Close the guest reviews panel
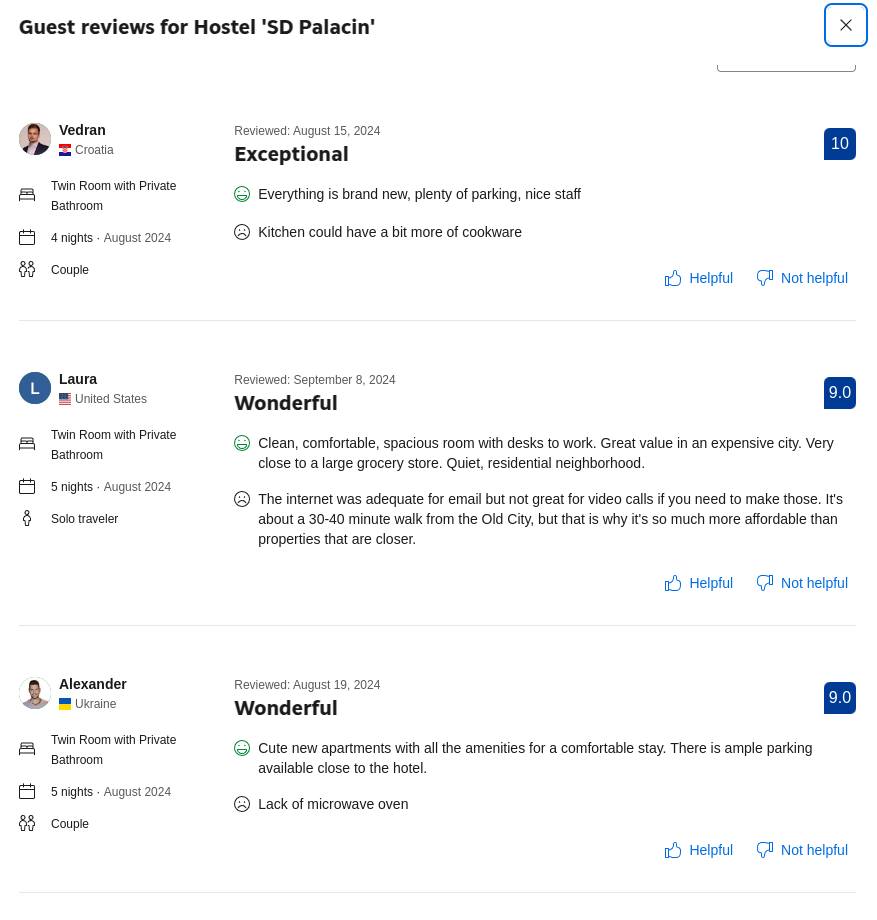The height and width of the screenshot is (920, 877). [x=845, y=26]
